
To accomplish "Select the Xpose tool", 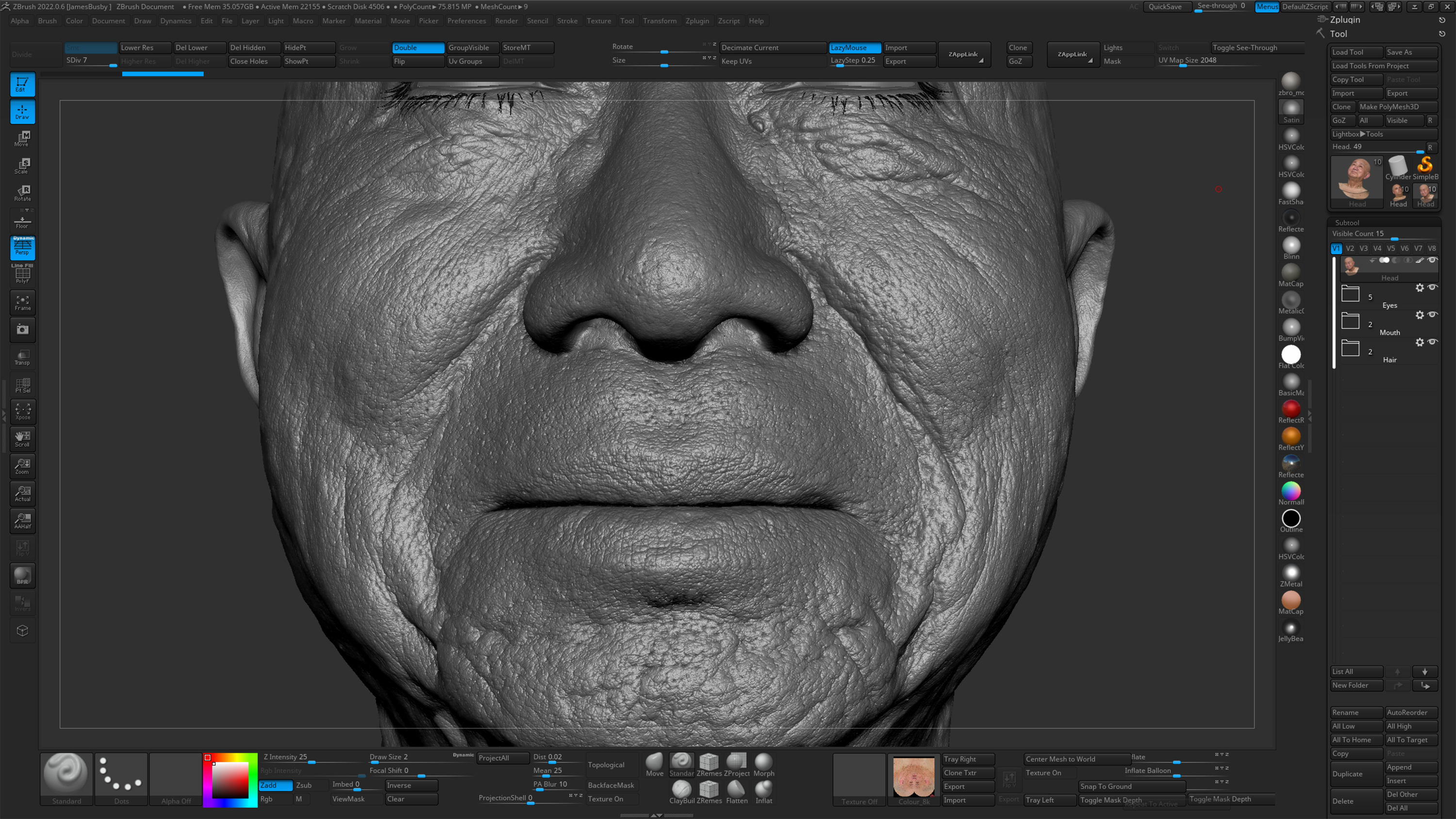I will pos(22,411).
